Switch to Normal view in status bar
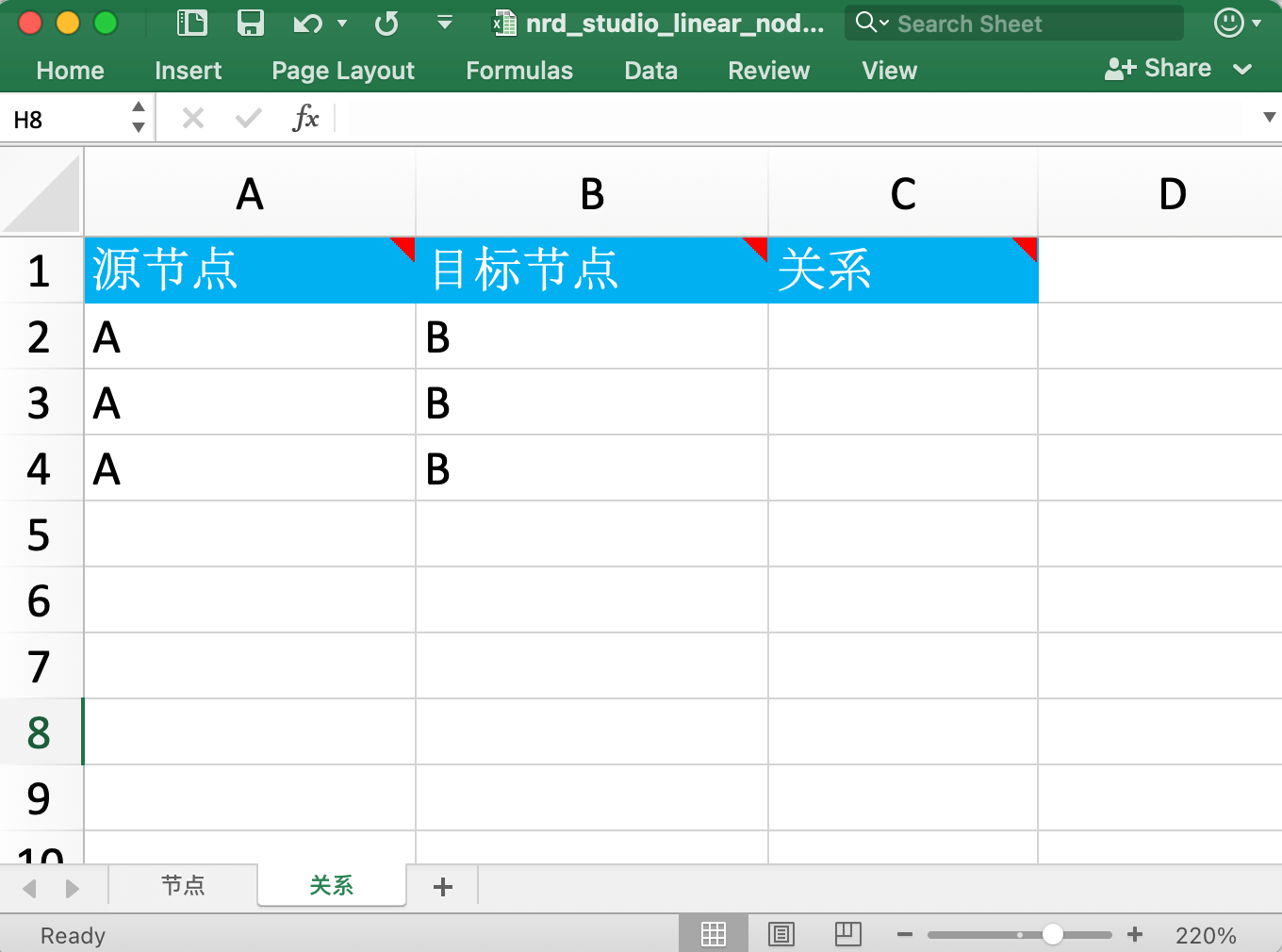The image size is (1282, 952). click(x=714, y=934)
